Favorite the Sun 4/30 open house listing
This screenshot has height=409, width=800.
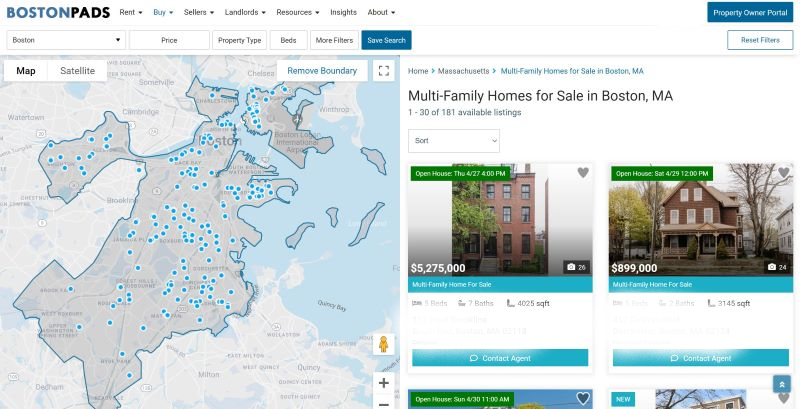coord(583,398)
